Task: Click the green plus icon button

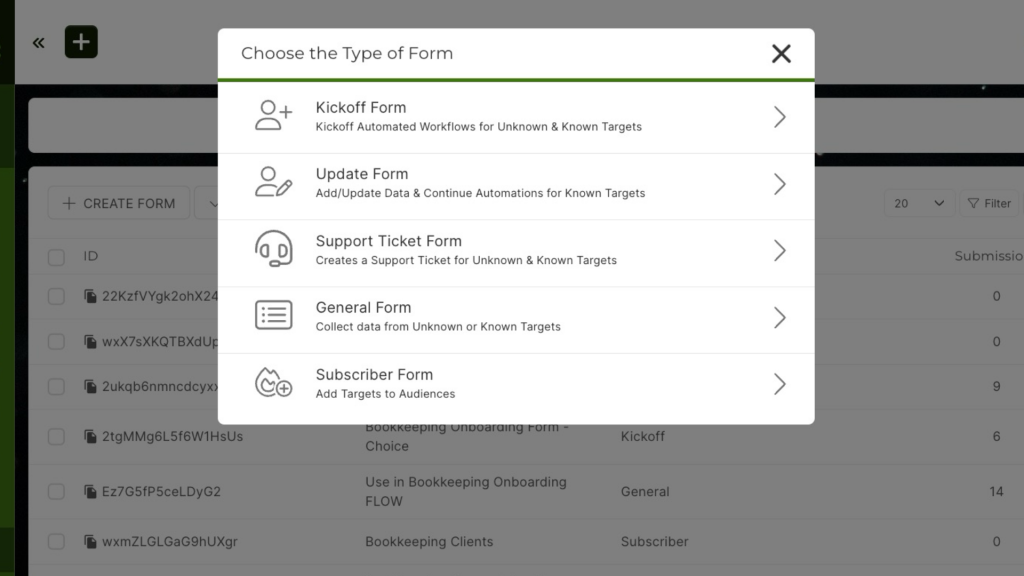Action: coord(81,42)
